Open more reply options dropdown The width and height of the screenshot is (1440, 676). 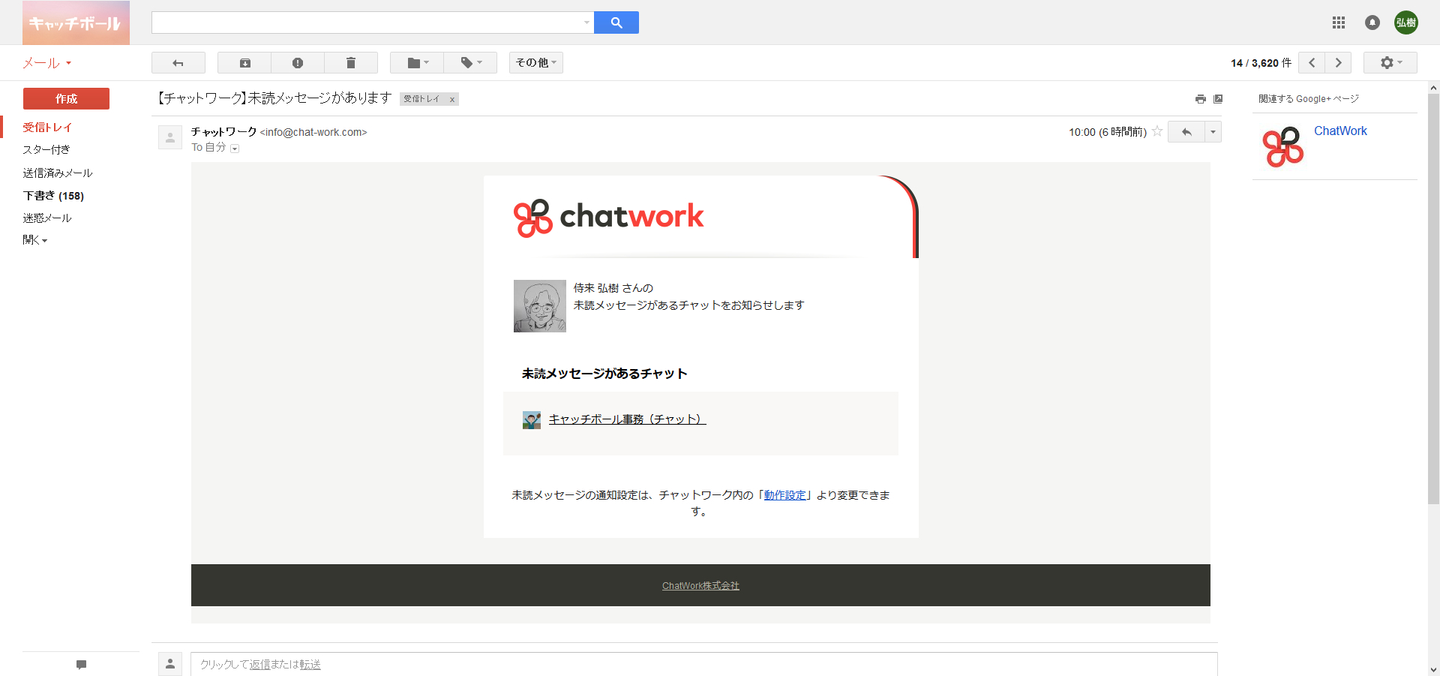(x=1214, y=132)
